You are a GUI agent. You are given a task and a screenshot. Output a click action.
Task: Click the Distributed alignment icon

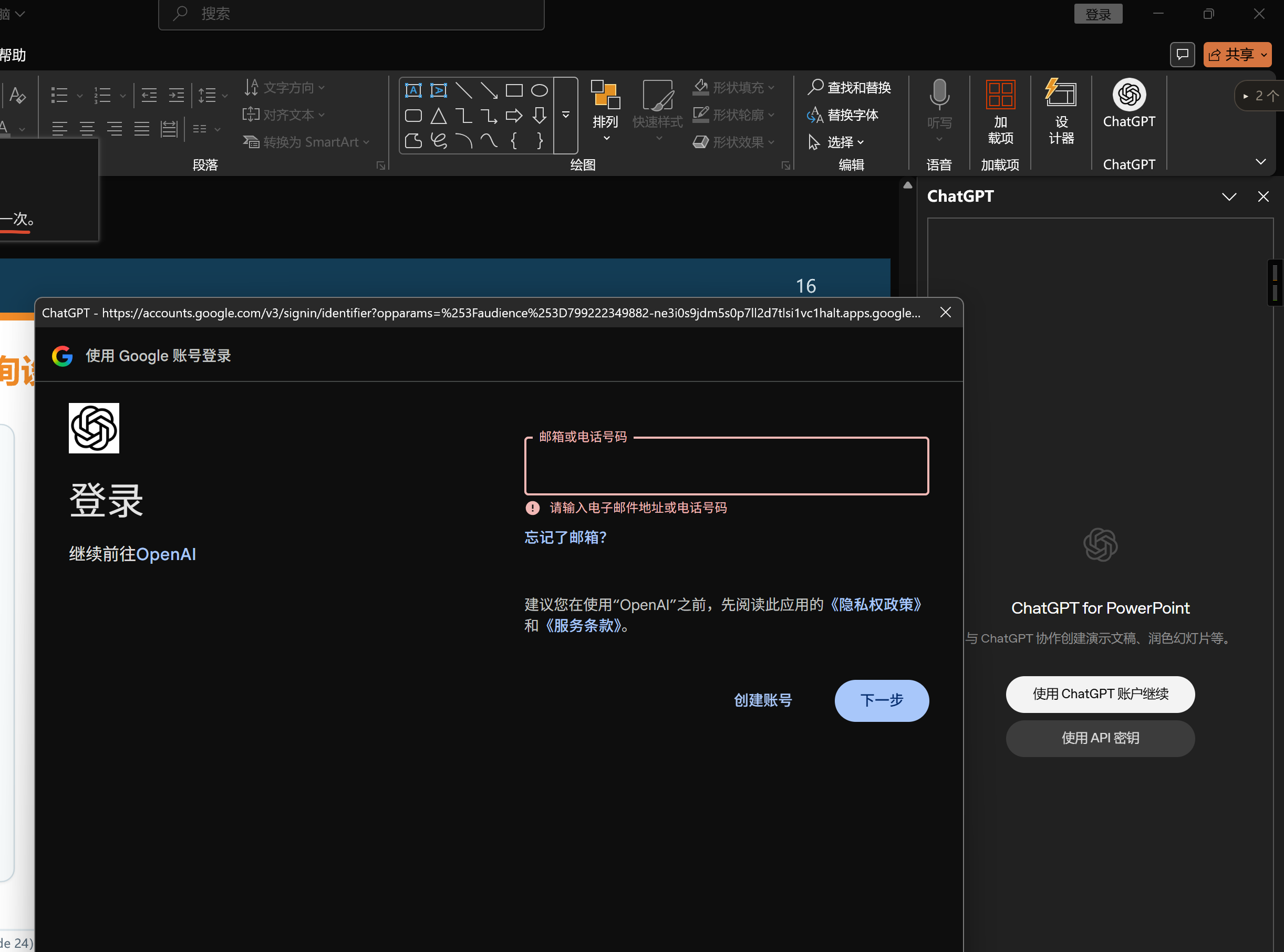169,129
